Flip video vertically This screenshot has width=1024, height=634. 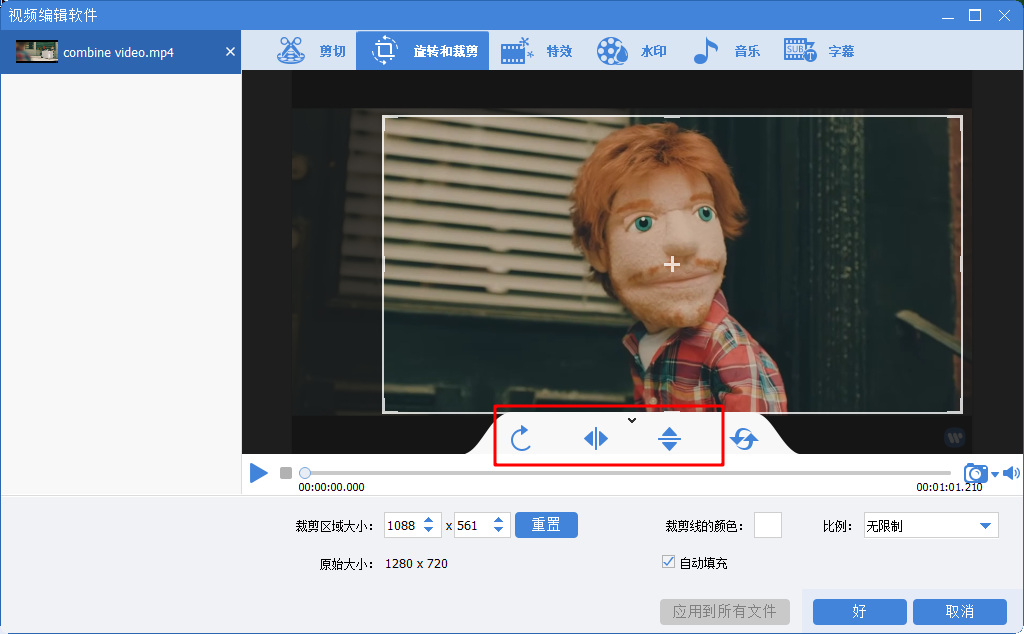click(x=669, y=438)
